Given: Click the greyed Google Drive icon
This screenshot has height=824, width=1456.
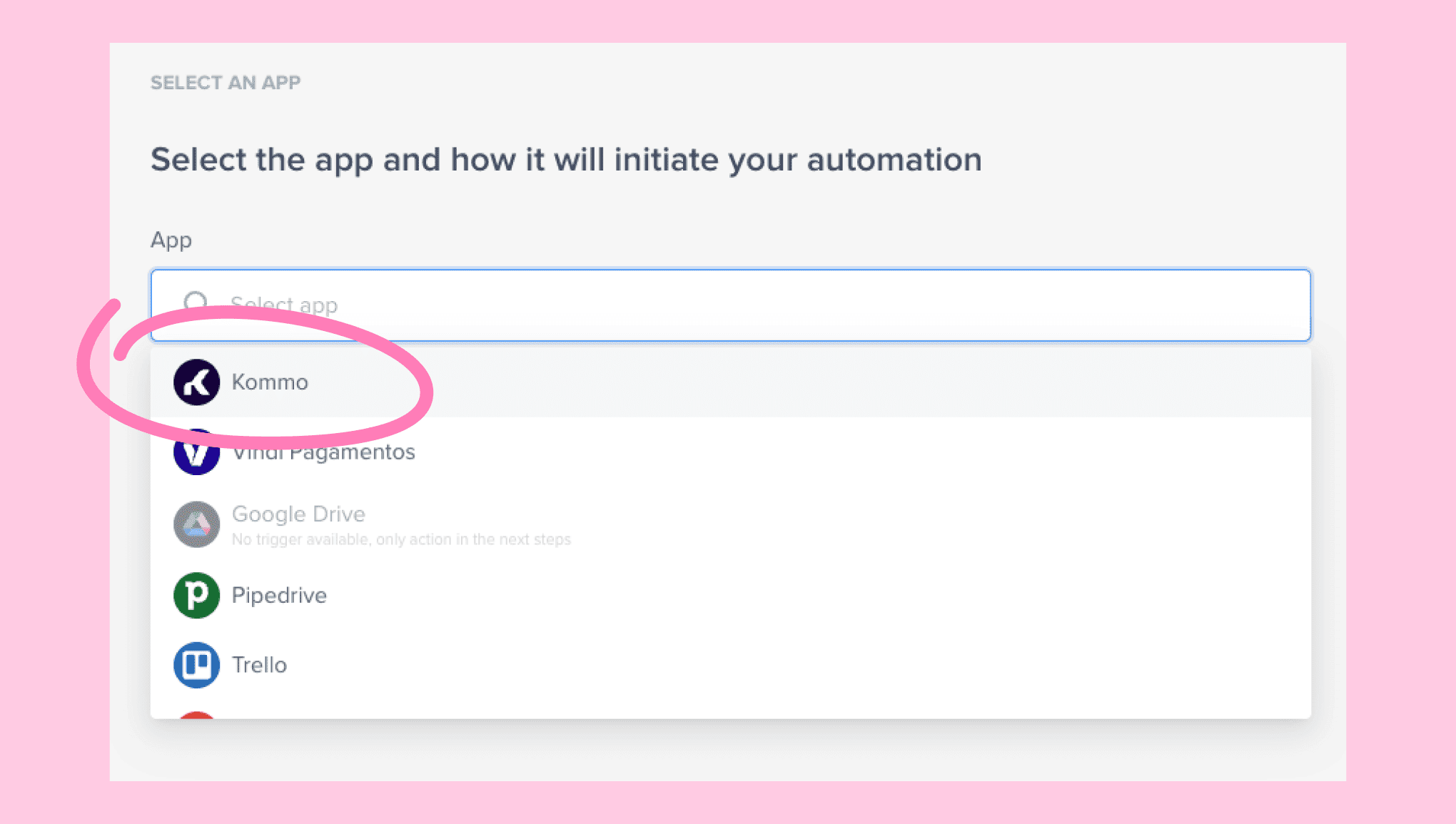Looking at the screenshot, I should pyautogui.click(x=196, y=524).
